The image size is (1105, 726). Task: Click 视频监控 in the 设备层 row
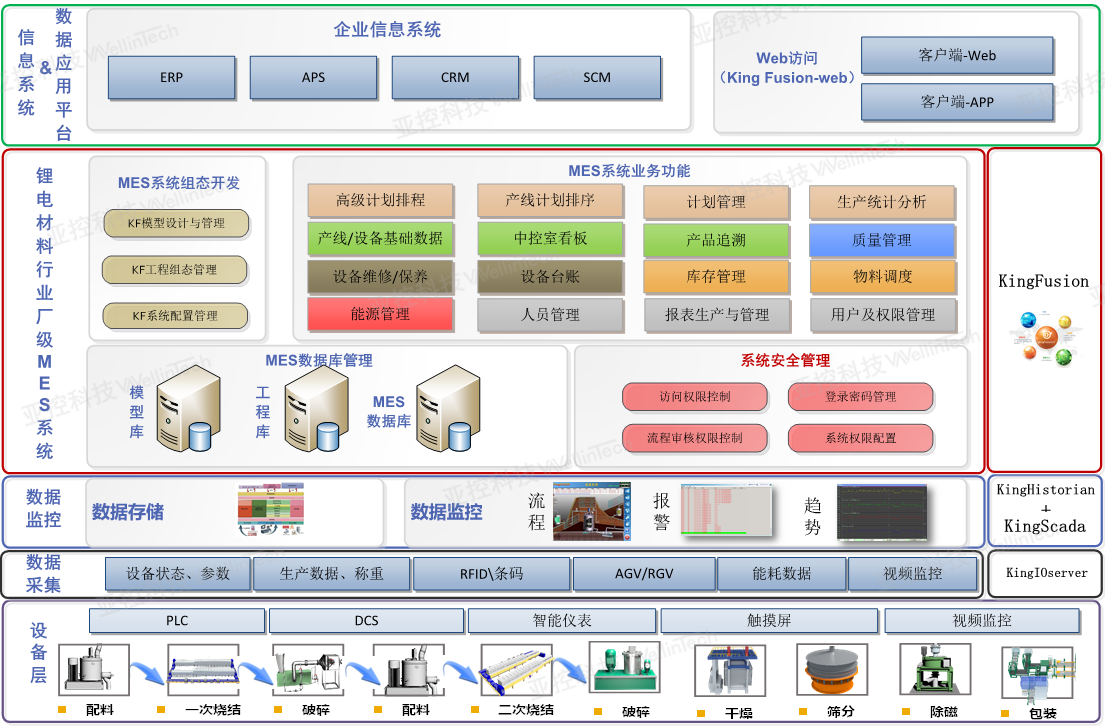(x=982, y=620)
